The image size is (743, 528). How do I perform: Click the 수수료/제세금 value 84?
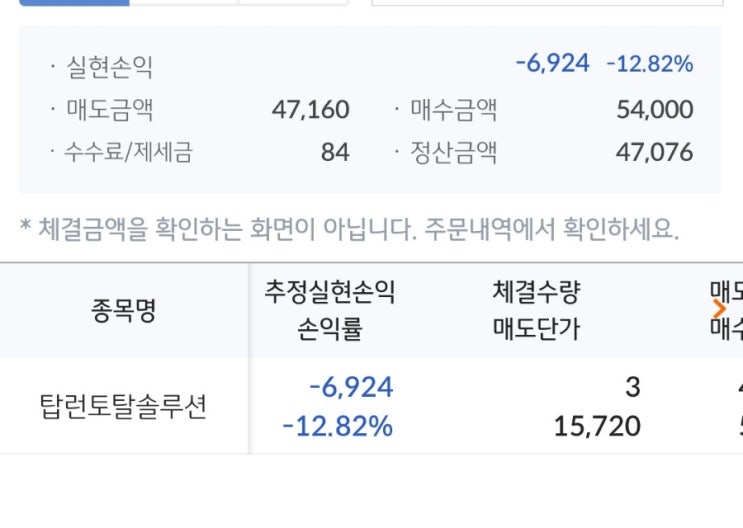coord(335,152)
